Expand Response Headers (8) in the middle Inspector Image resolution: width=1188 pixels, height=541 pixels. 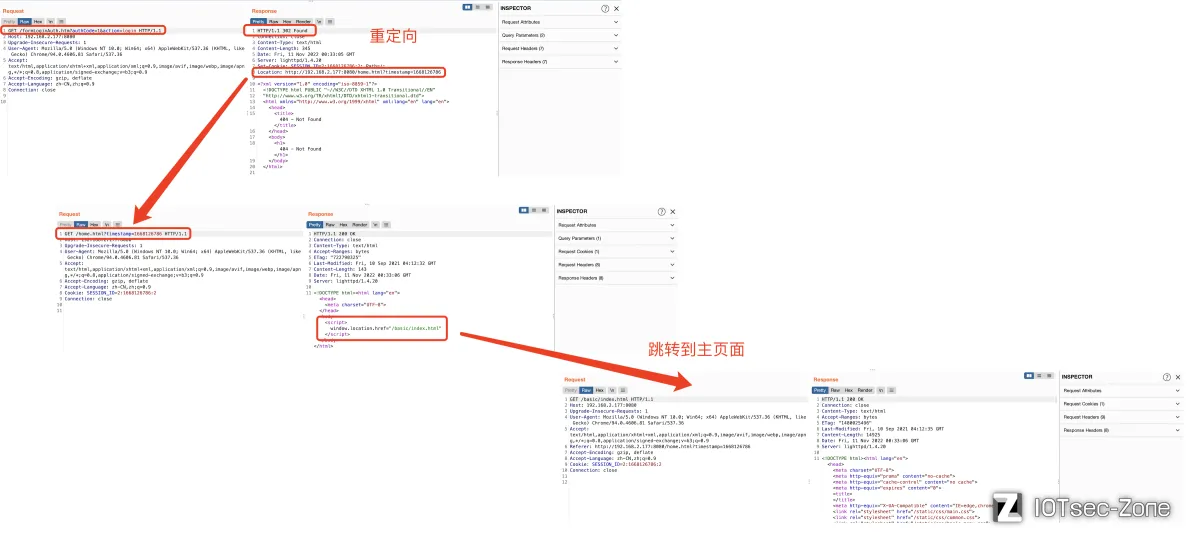click(x=615, y=278)
